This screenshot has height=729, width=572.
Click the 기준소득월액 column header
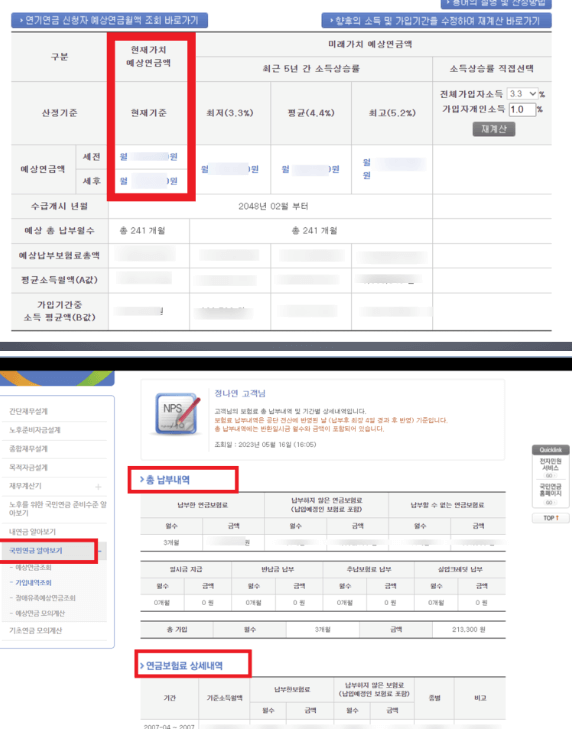click(x=225, y=698)
